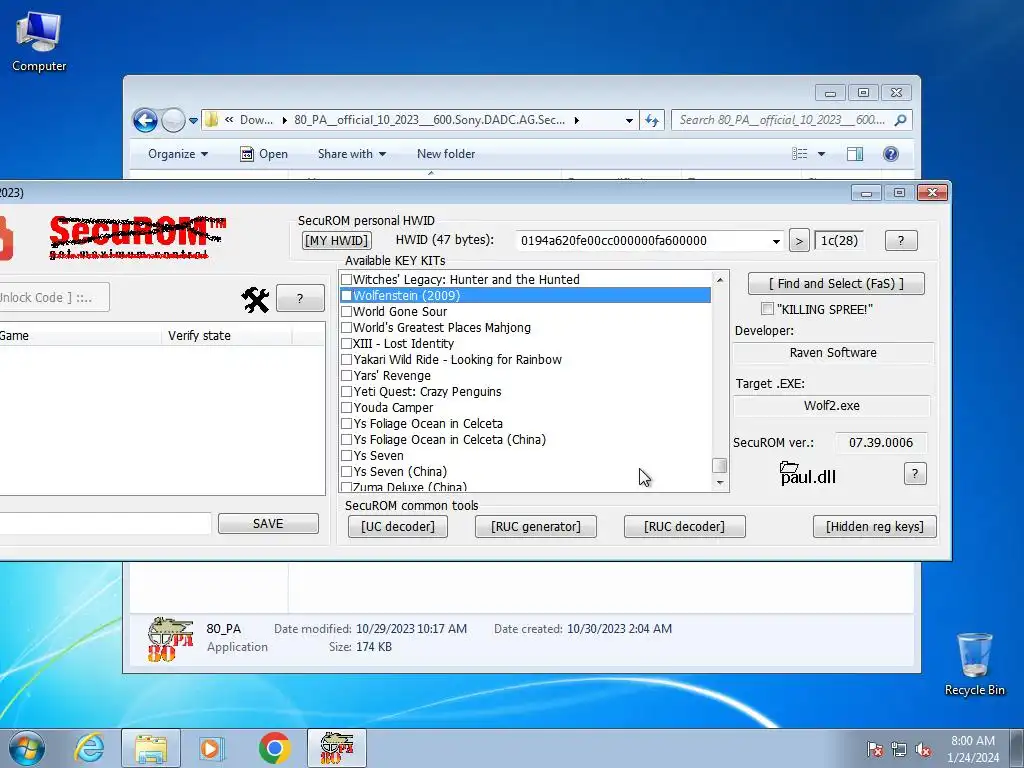Open the Organize menu dropdown
1024x768 pixels.
178,154
